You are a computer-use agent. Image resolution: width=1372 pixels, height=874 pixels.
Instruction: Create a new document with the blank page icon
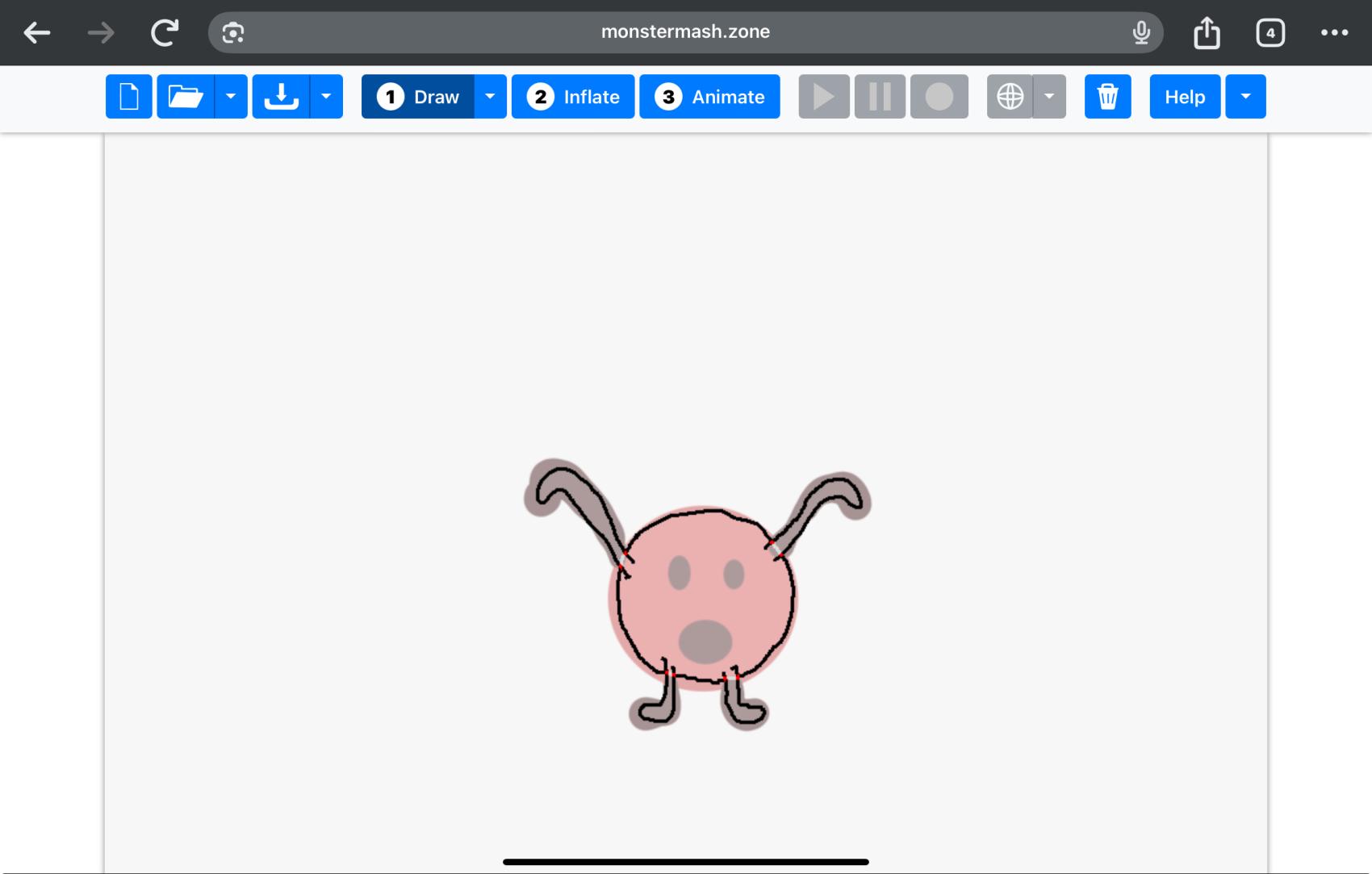click(x=128, y=96)
